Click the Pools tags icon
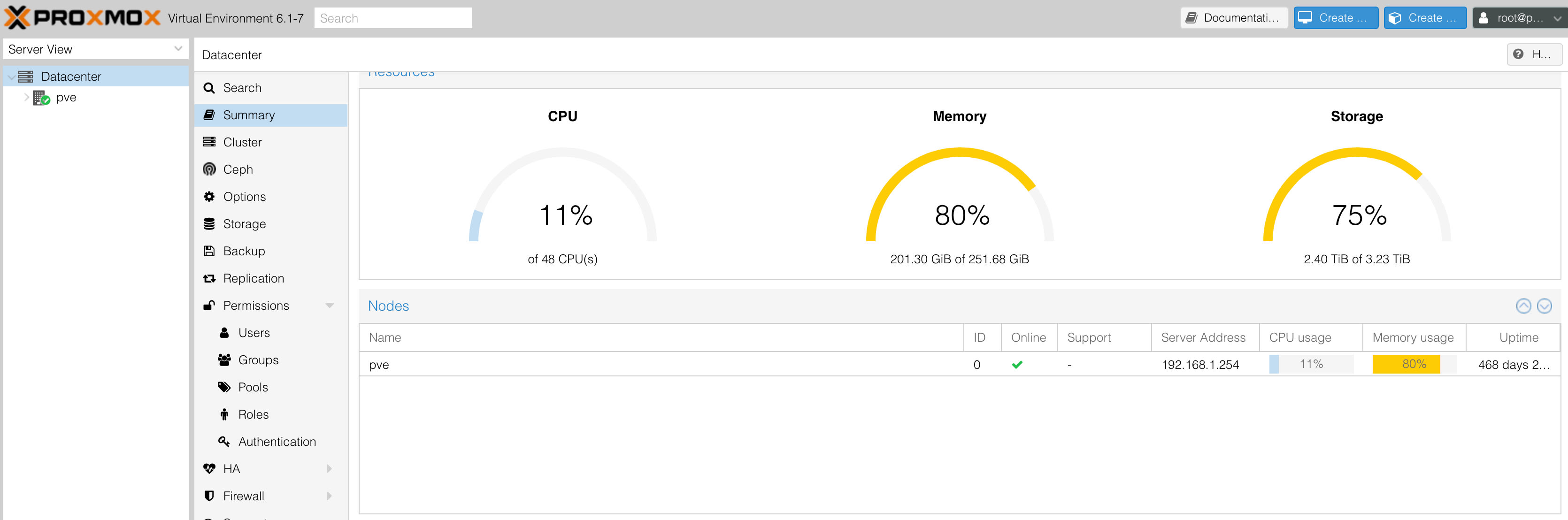1568x520 pixels. click(224, 387)
